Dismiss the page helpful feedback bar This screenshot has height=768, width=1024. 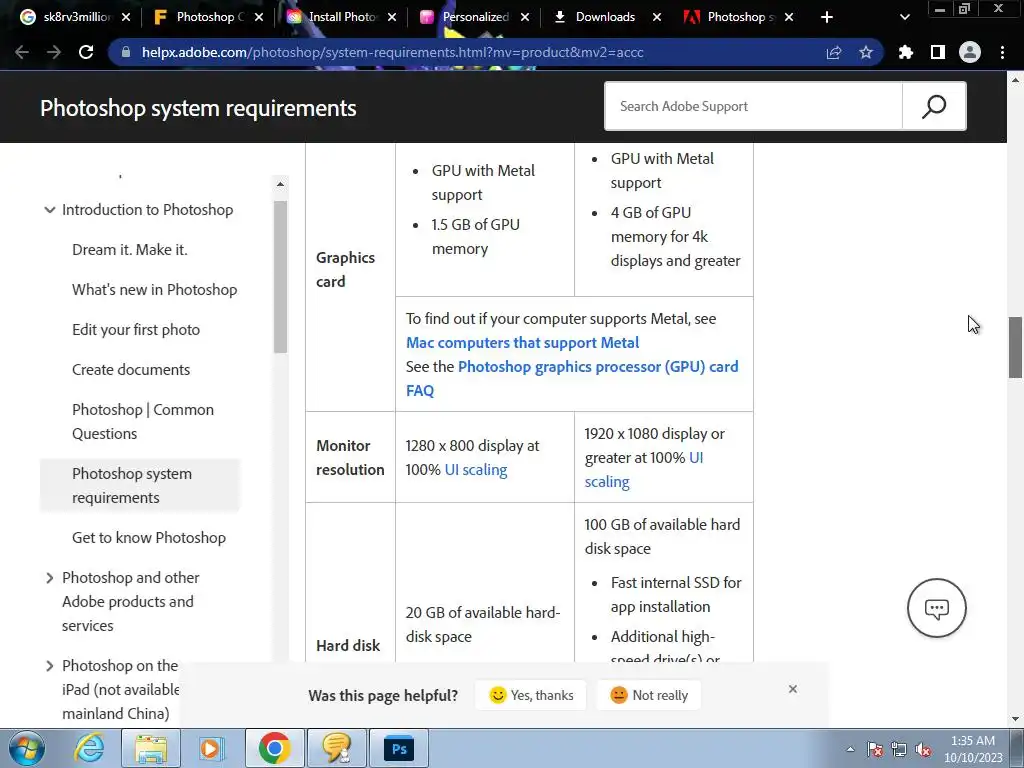[793, 689]
